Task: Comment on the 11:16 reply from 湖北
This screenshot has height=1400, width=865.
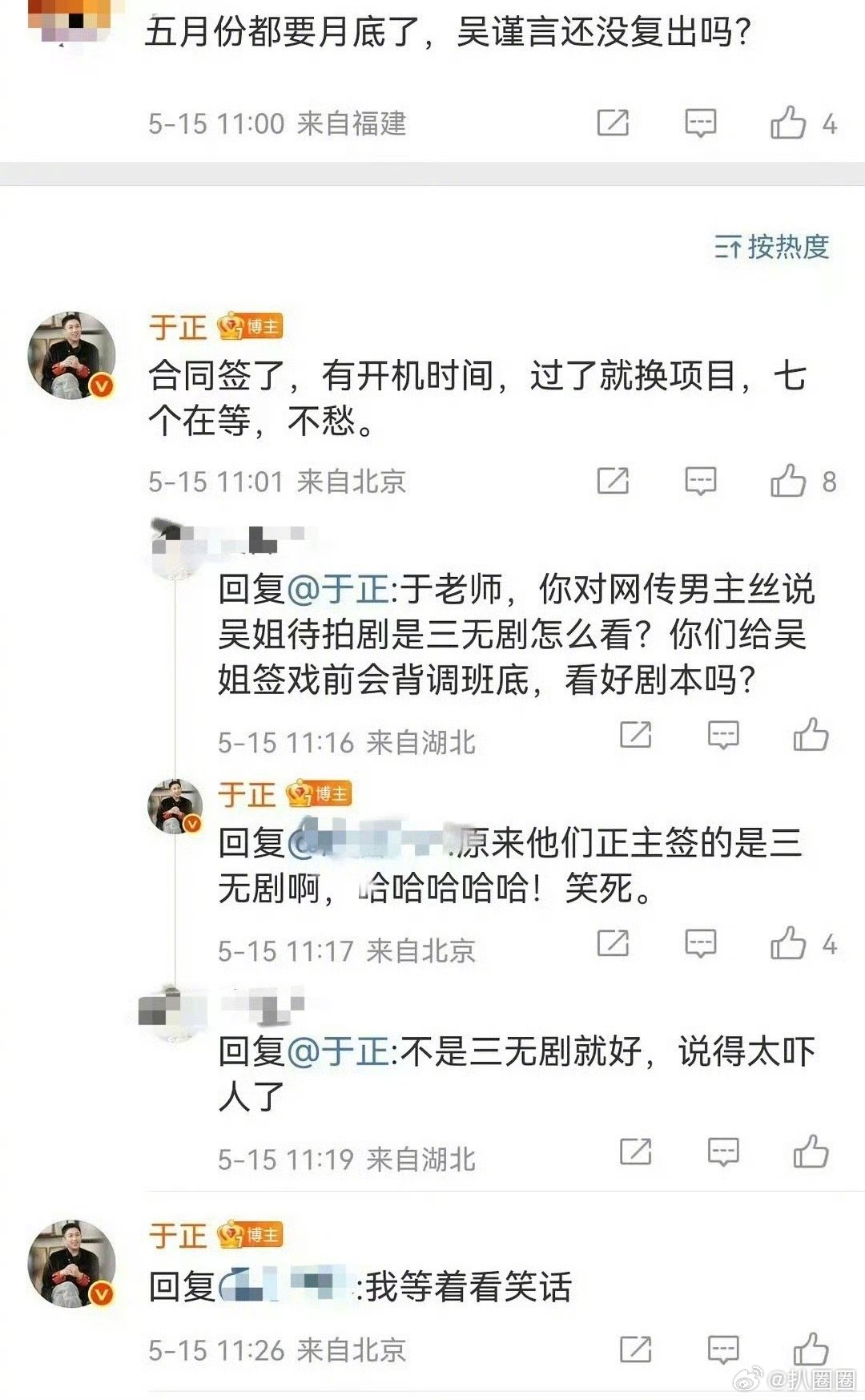Action: pos(723,735)
